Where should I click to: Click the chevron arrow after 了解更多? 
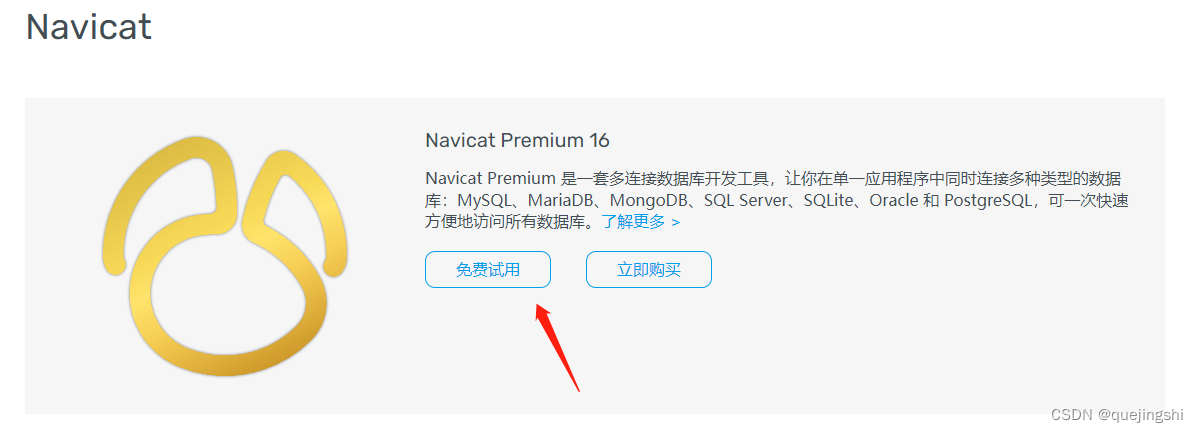click(x=675, y=223)
